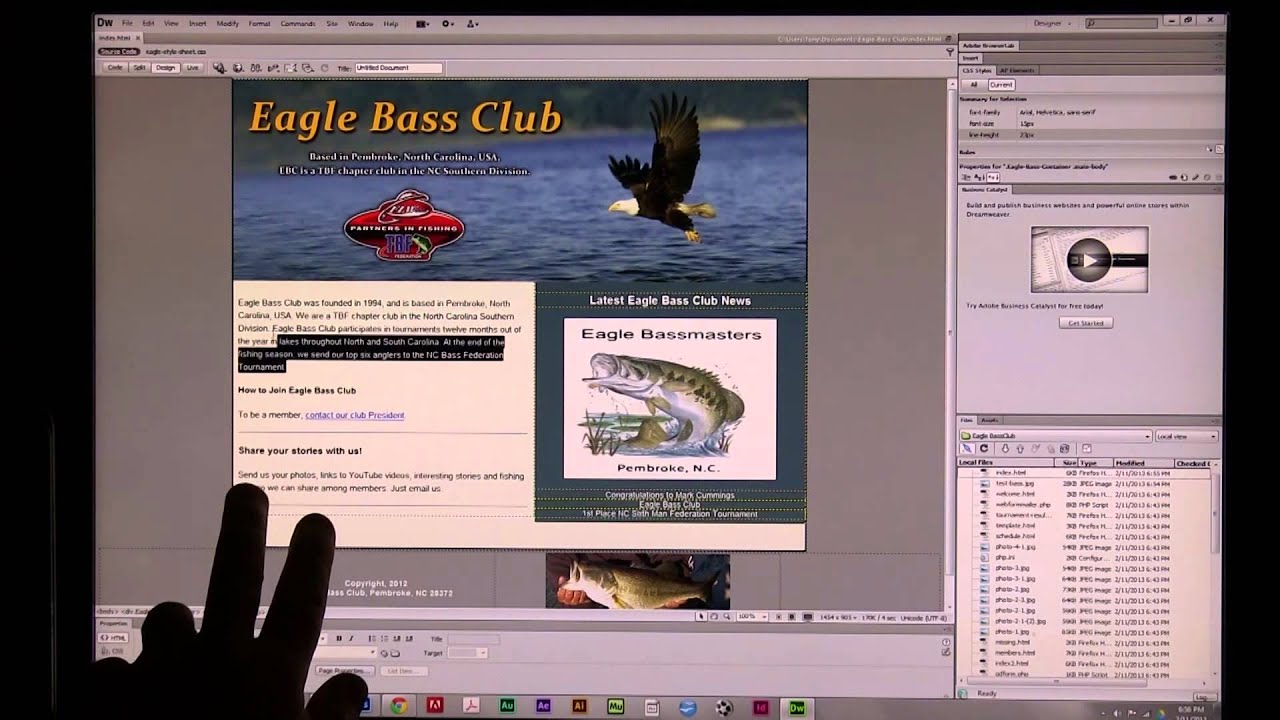Click the contact our club President link
Viewport: 1280px width, 720px height.
pyautogui.click(x=355, y=415)
